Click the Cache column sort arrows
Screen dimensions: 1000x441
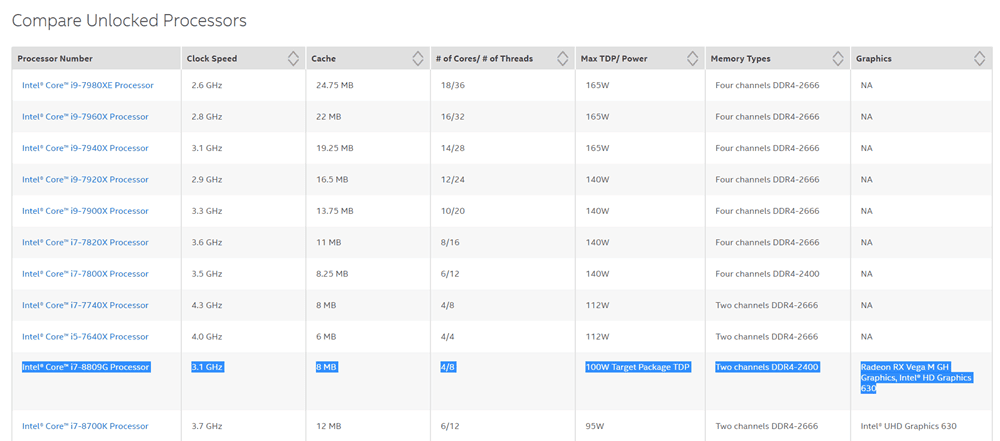pyautogui.click(x=418, y=59)
